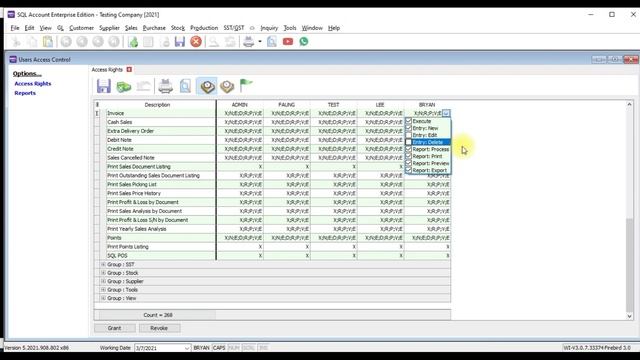
Task: Open the Stock menu
Action: (178, 28)
